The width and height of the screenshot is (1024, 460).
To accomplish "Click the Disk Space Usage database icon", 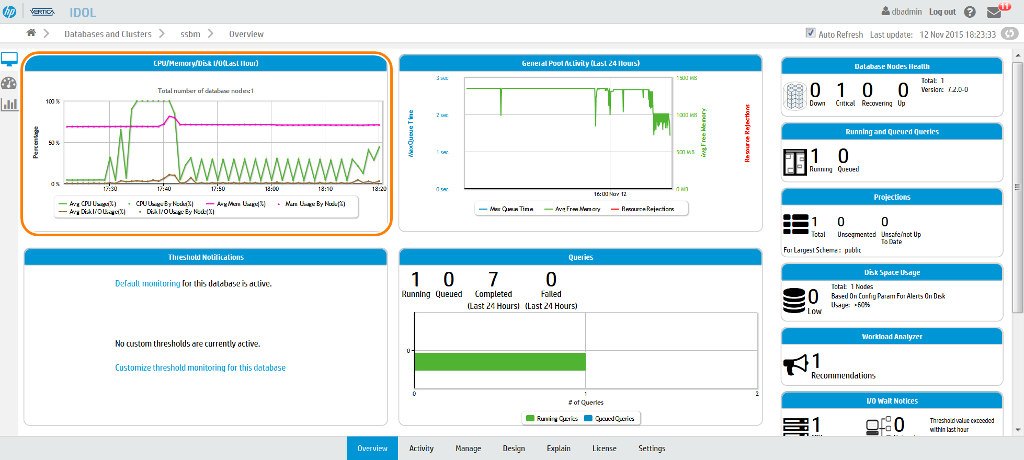I will tap(795, 298).
